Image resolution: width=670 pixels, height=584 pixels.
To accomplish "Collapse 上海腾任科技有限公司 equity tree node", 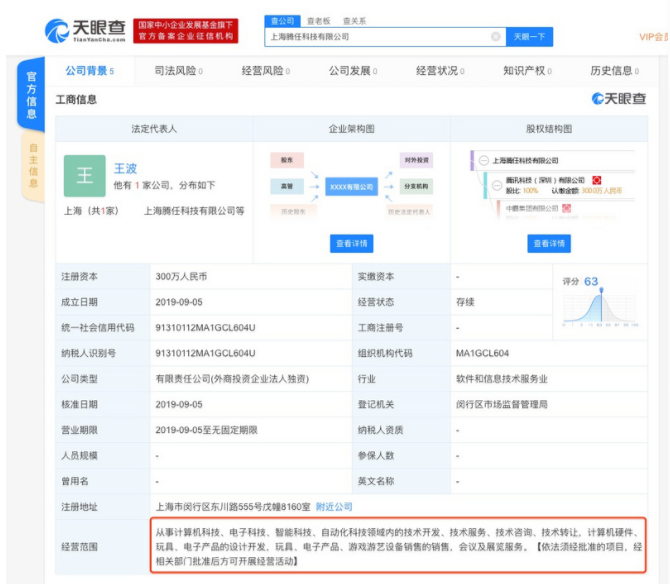I will click(484, 161).
